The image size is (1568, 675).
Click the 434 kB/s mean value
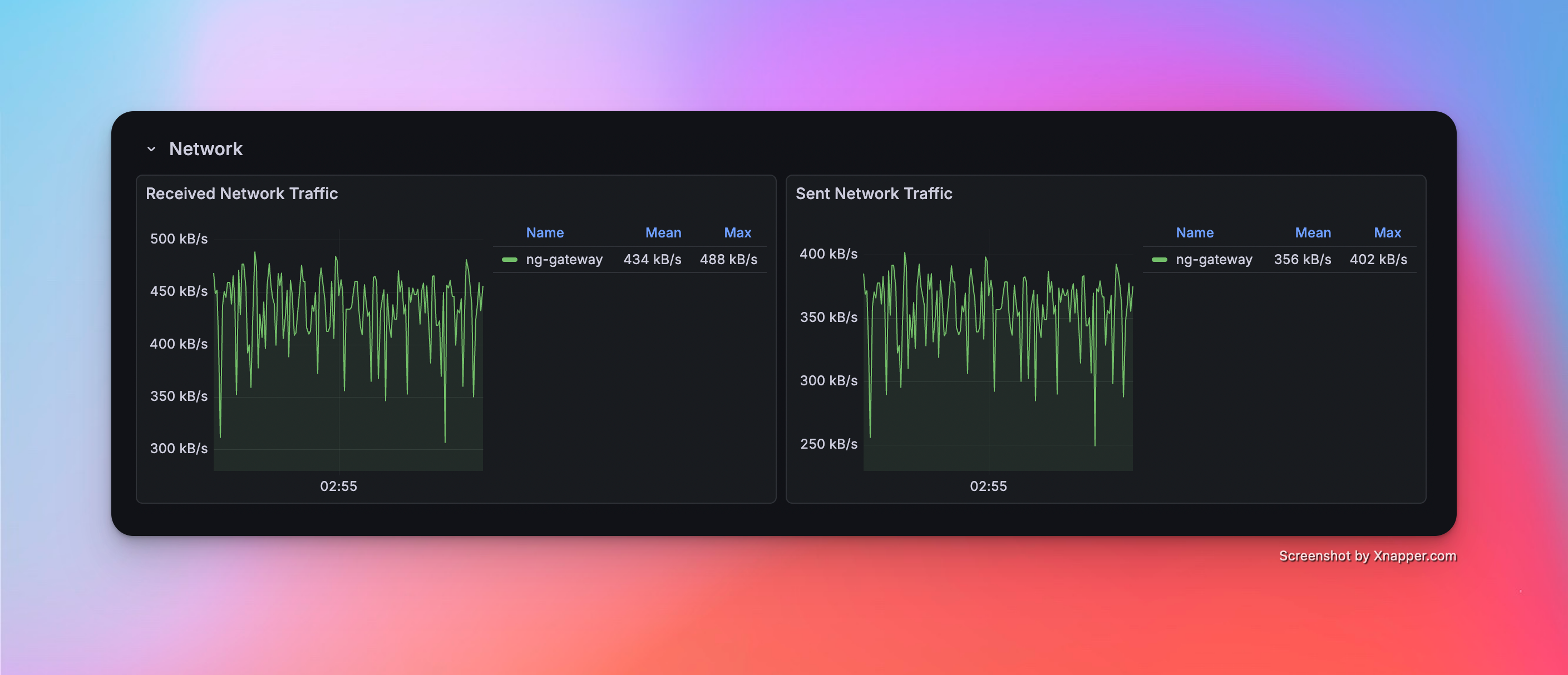[652, 260]
